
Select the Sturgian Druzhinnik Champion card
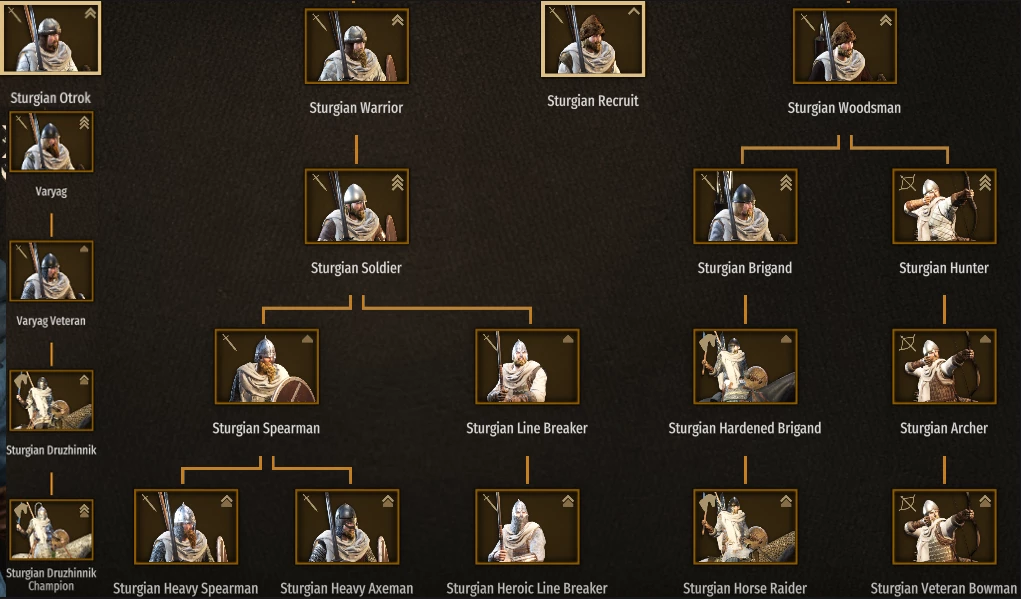(x=51, y=529)
